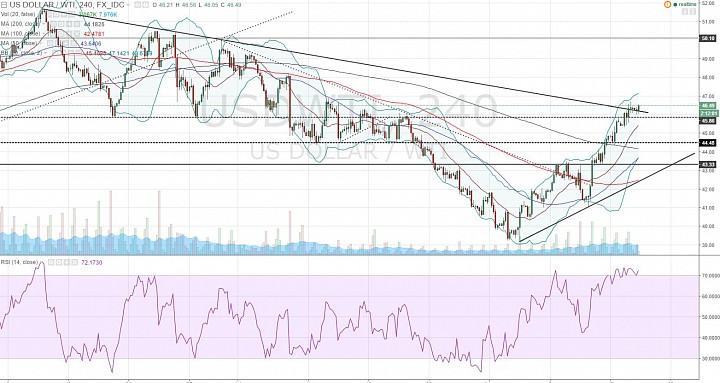Select the 44.48 dotted line price label
The image size is (720, 383).
[x=707, y=143]
